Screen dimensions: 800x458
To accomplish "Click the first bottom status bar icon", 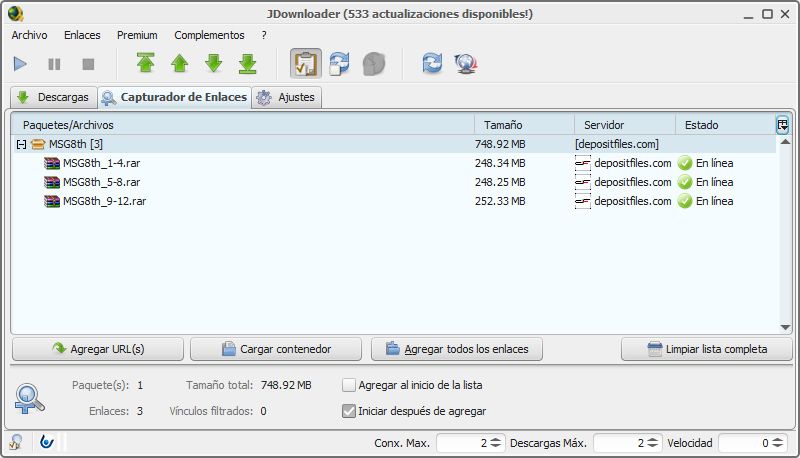I will click(16, 442).
